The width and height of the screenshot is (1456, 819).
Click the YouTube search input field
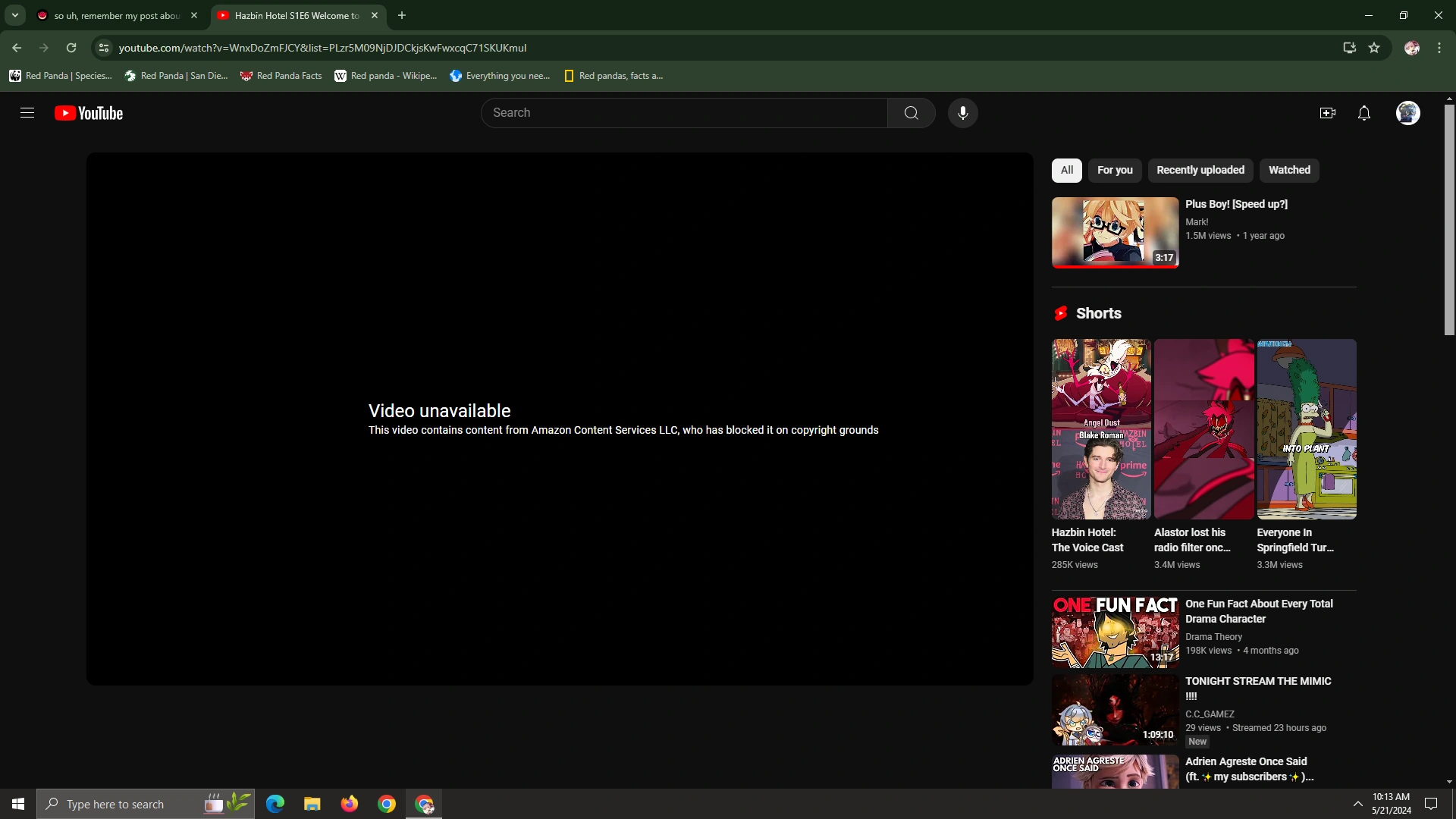[x=682, y=113]
